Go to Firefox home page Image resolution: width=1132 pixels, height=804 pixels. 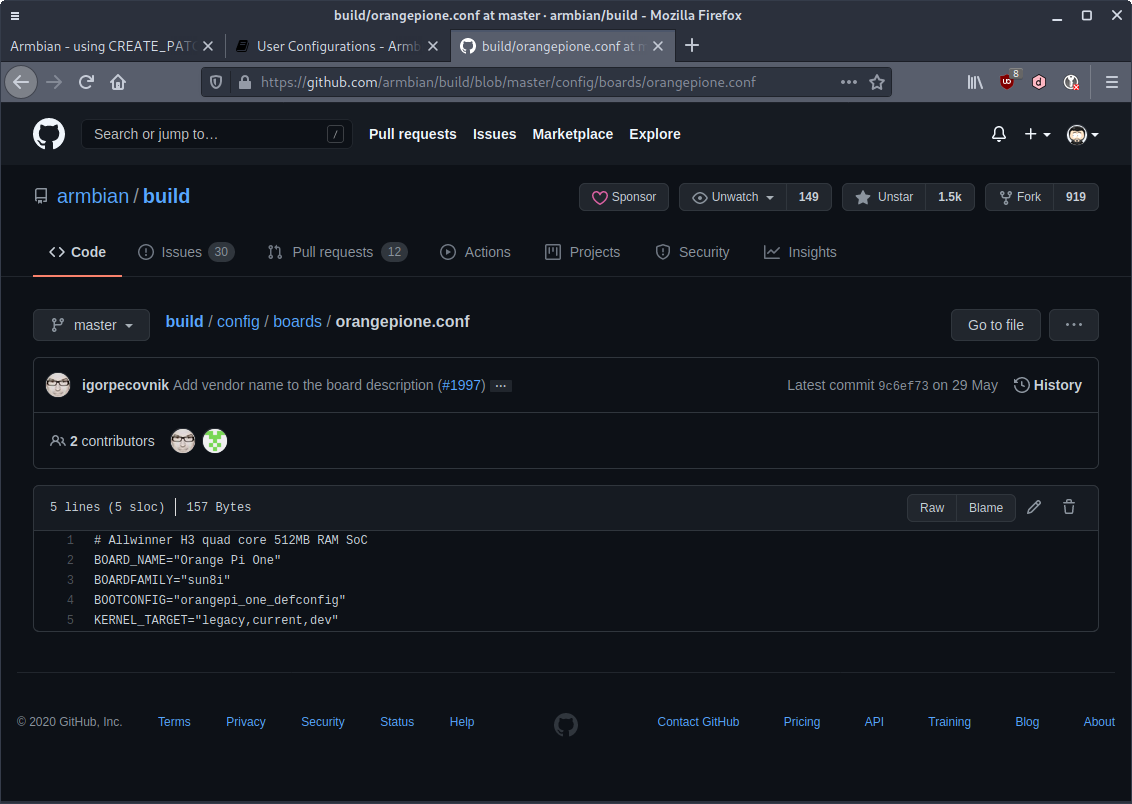click(x=118, y=82)
